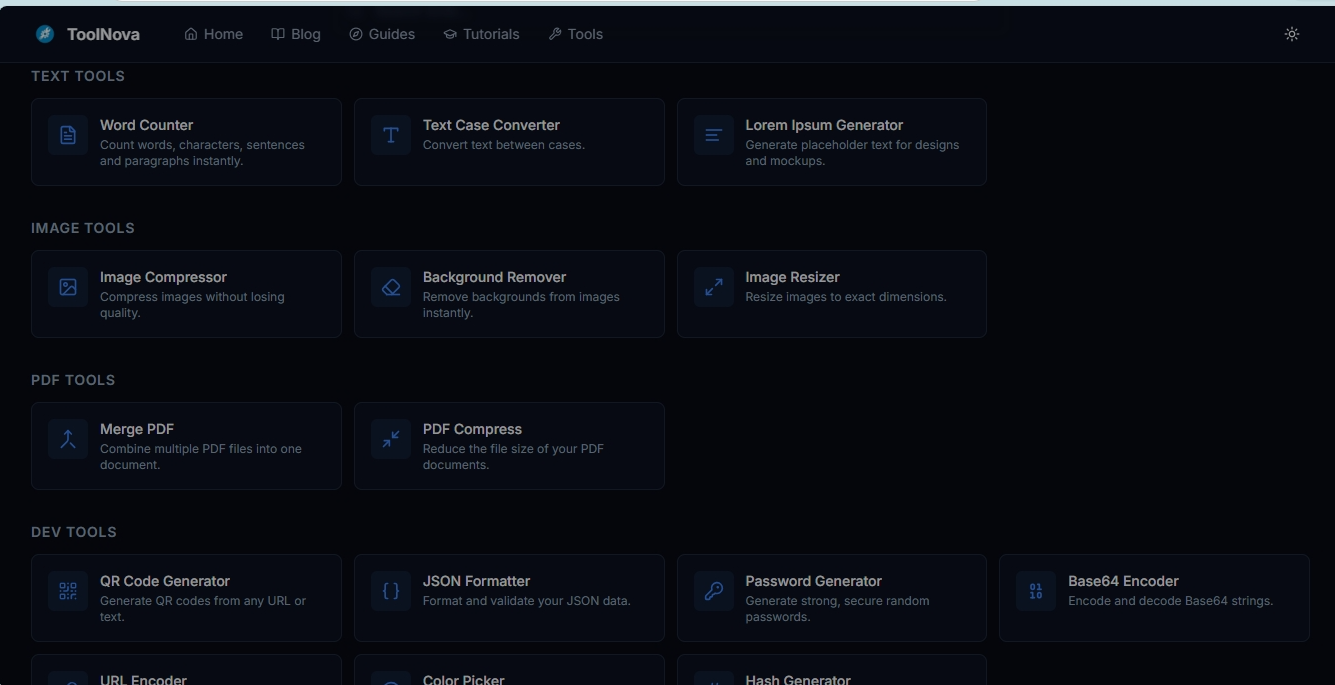Open the Lorem Ipsum Generator icon
The width and height of the screenshot is (1335, 685).
click(713, 135)
